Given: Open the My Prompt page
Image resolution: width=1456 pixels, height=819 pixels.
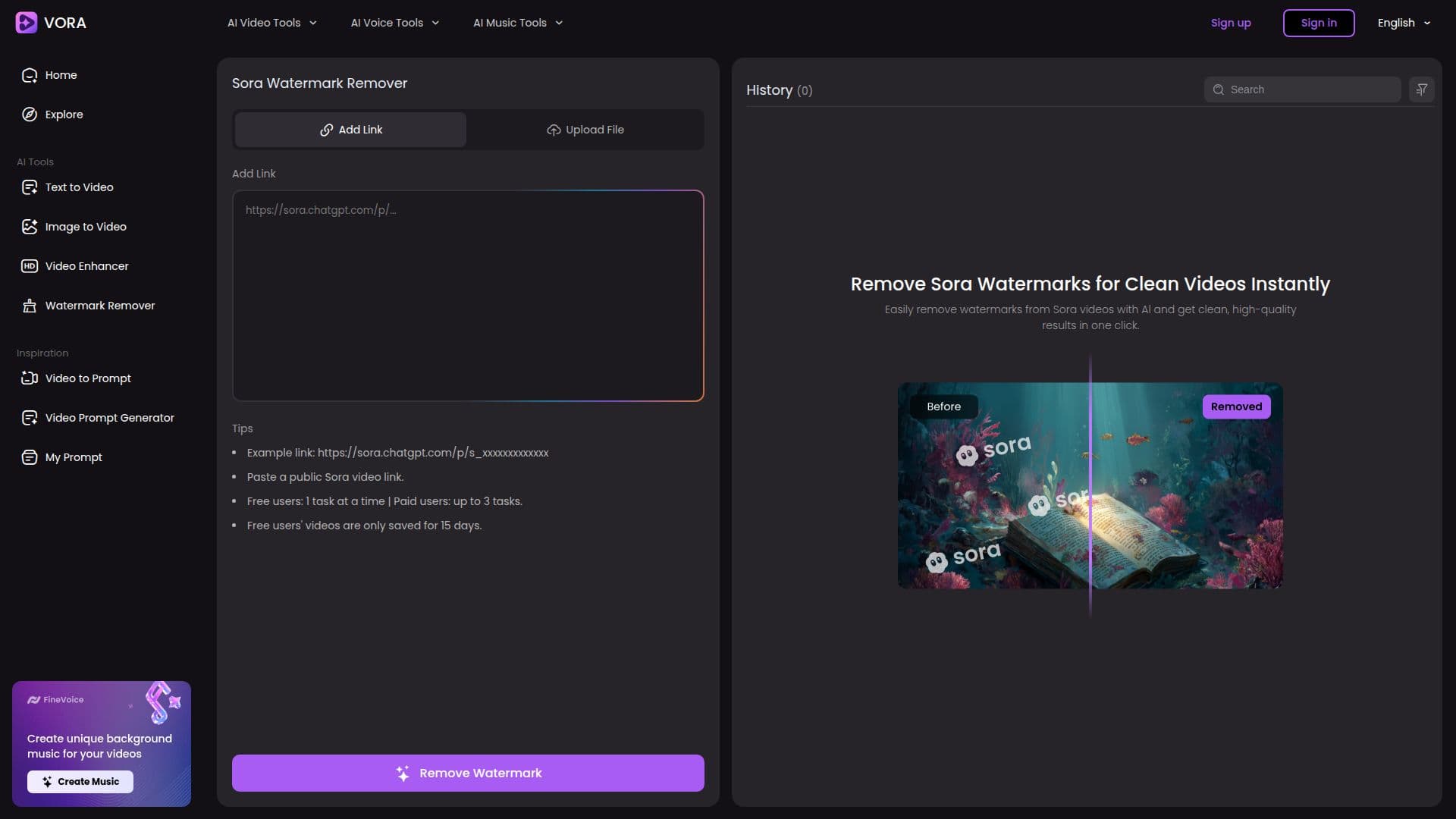Looking at the screenshot, I should [x=62, y=457].
